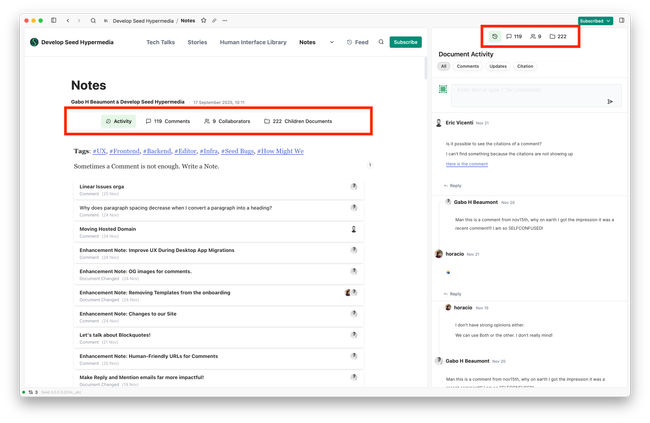
Task: Open the Moving Hosted Domain note
Action: [109, 228]
